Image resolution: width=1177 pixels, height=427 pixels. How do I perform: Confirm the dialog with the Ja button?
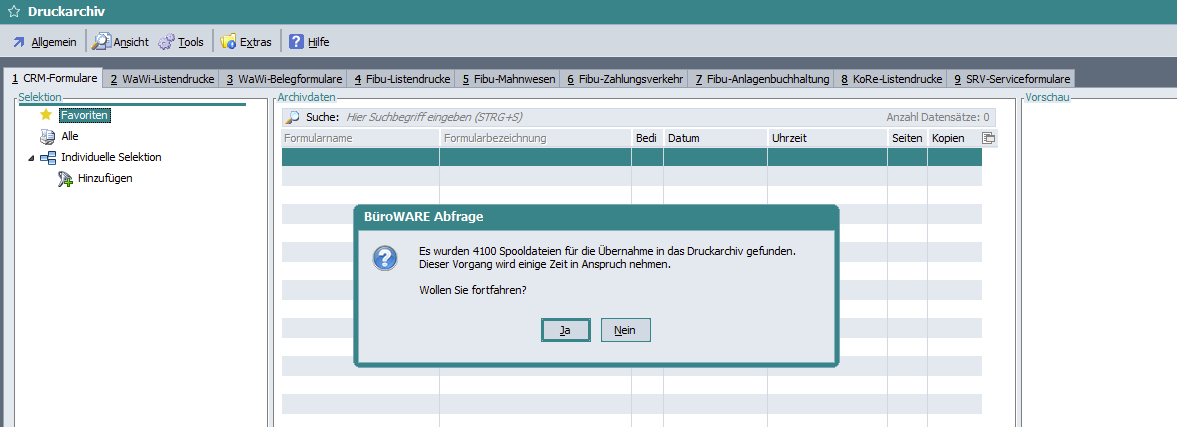click(x=565, y=330)
